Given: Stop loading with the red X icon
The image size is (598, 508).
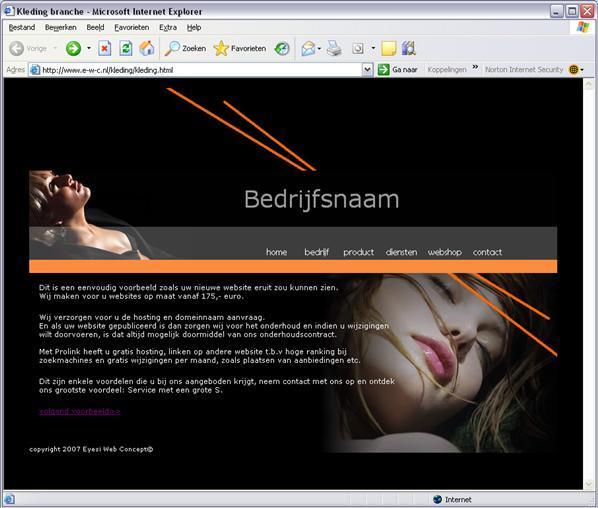Looking at the screenshot, I should coord(104,48).
